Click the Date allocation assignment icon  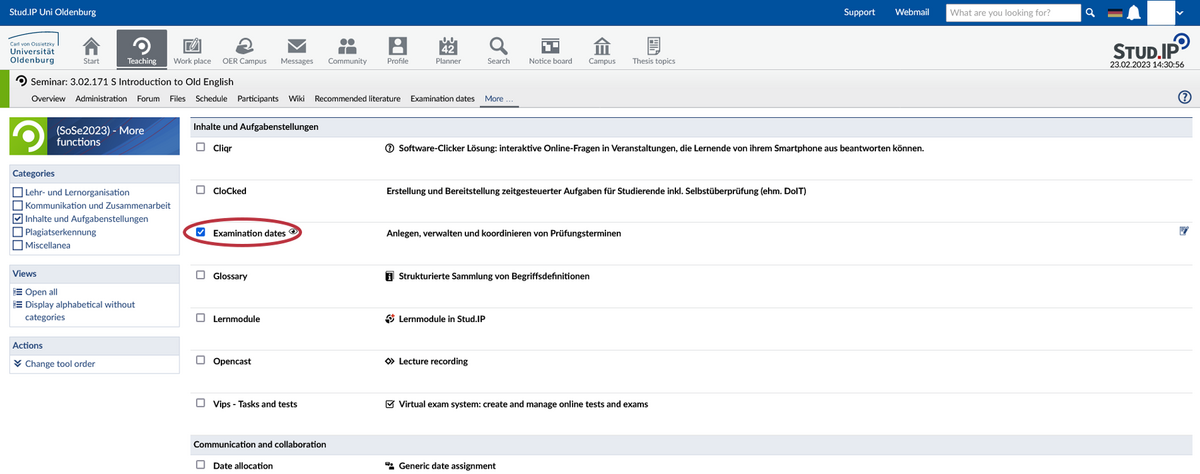390,466
